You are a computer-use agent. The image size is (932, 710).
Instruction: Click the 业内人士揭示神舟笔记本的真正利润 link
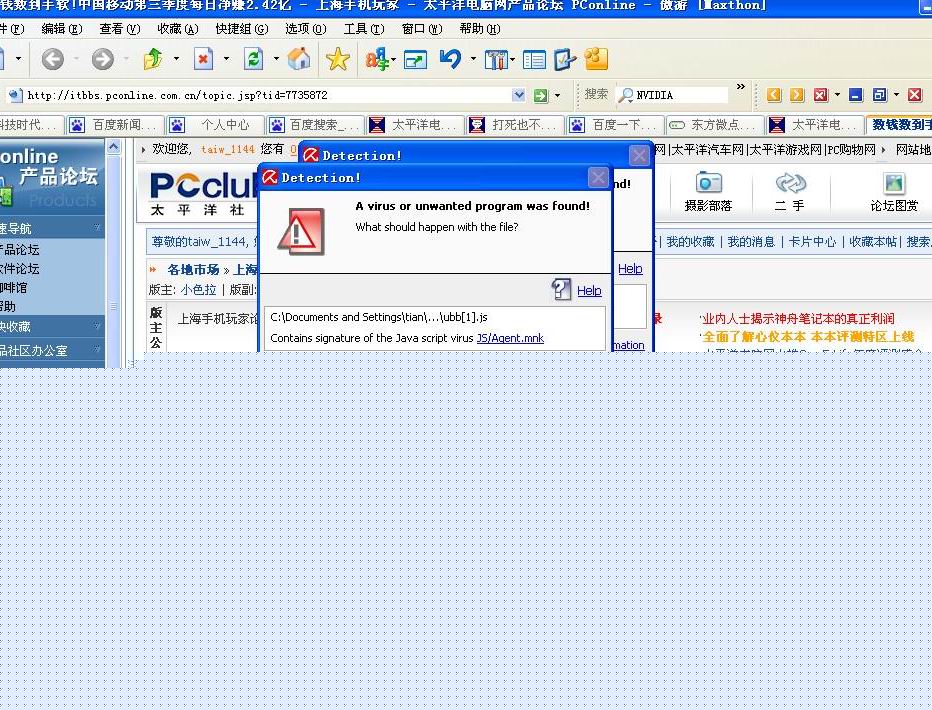click(x=798, y=318)
